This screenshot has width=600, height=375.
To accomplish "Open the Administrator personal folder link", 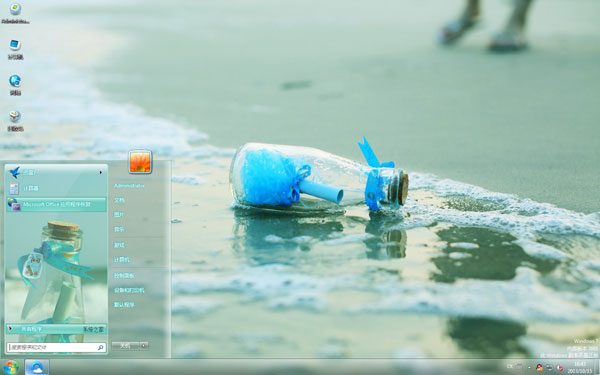I will point(129,186).
